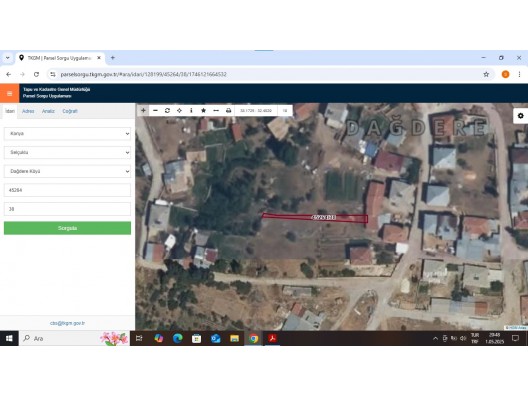Viewport: 528px width, 396px height.
Task: Click the Windows taskbar search box
Action: point(74,338)
